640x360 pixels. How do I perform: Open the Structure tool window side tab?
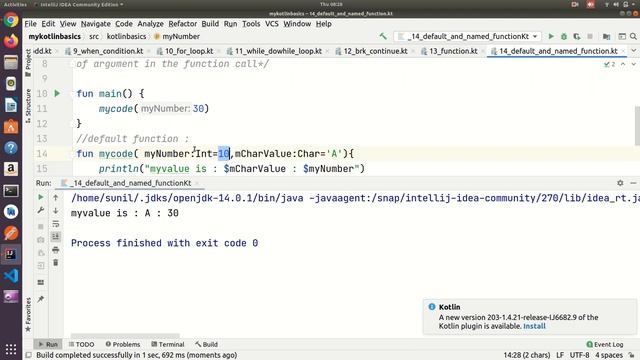(x=28, y=106)
